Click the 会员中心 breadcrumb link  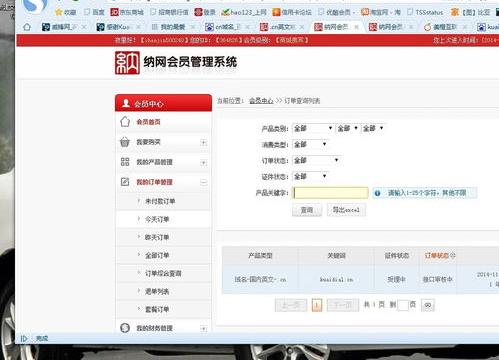(x=261, y=101)
